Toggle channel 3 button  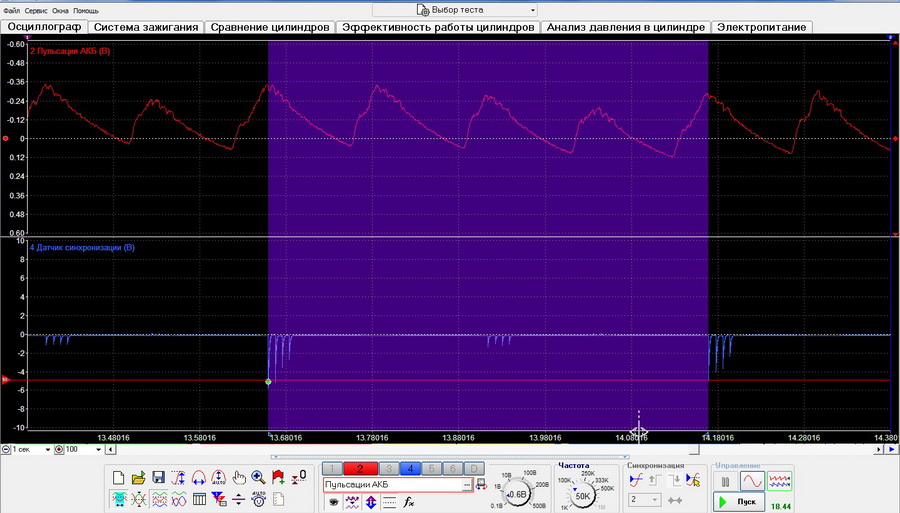pyautogui.click(x=389, y=469)
